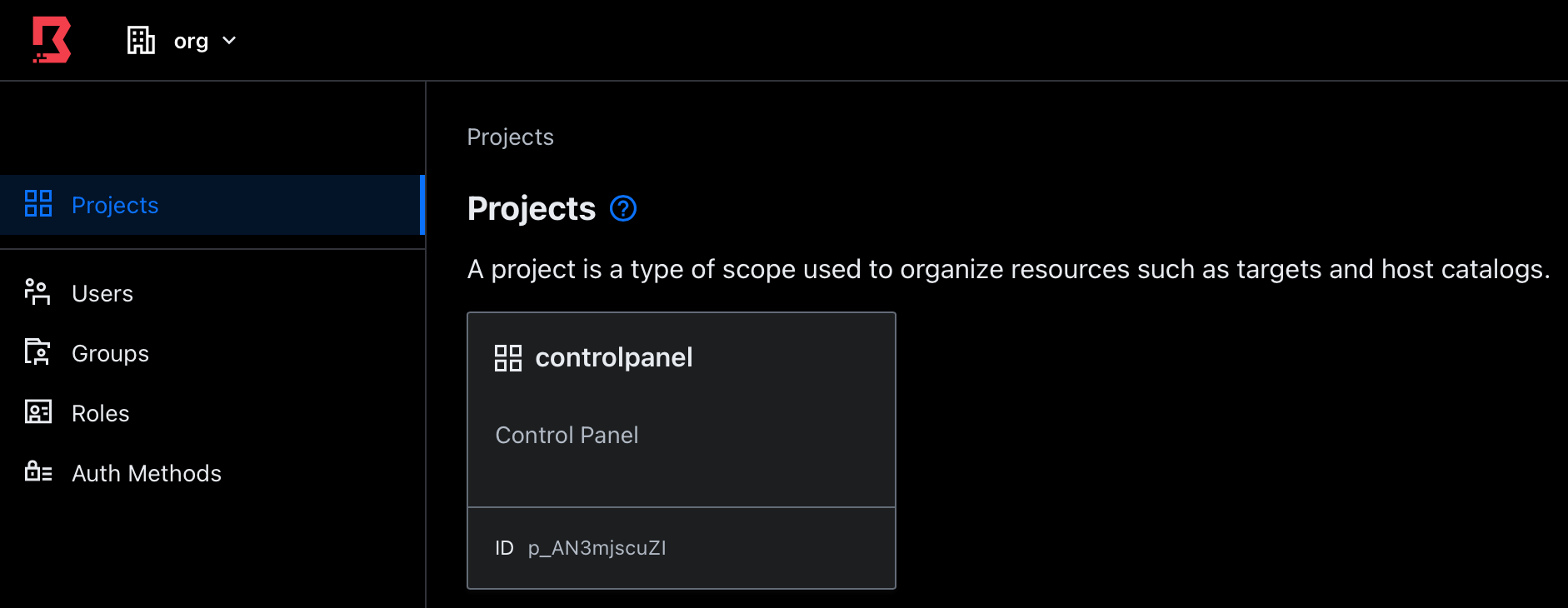Image resolution: width=1568 pixels, height=608 pixels.
Task: Open the Auth Methods section
Action: [x=147, y=472]
